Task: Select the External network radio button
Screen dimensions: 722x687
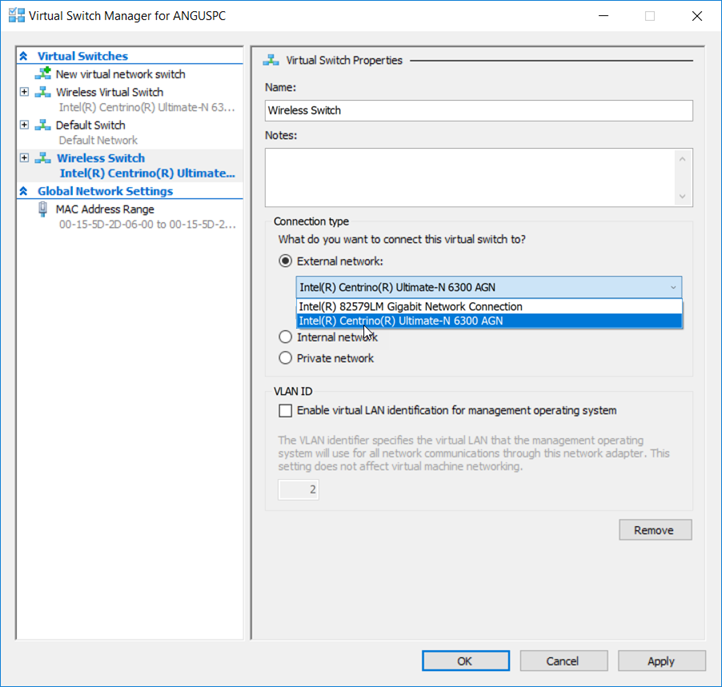Action: point(285,261)
